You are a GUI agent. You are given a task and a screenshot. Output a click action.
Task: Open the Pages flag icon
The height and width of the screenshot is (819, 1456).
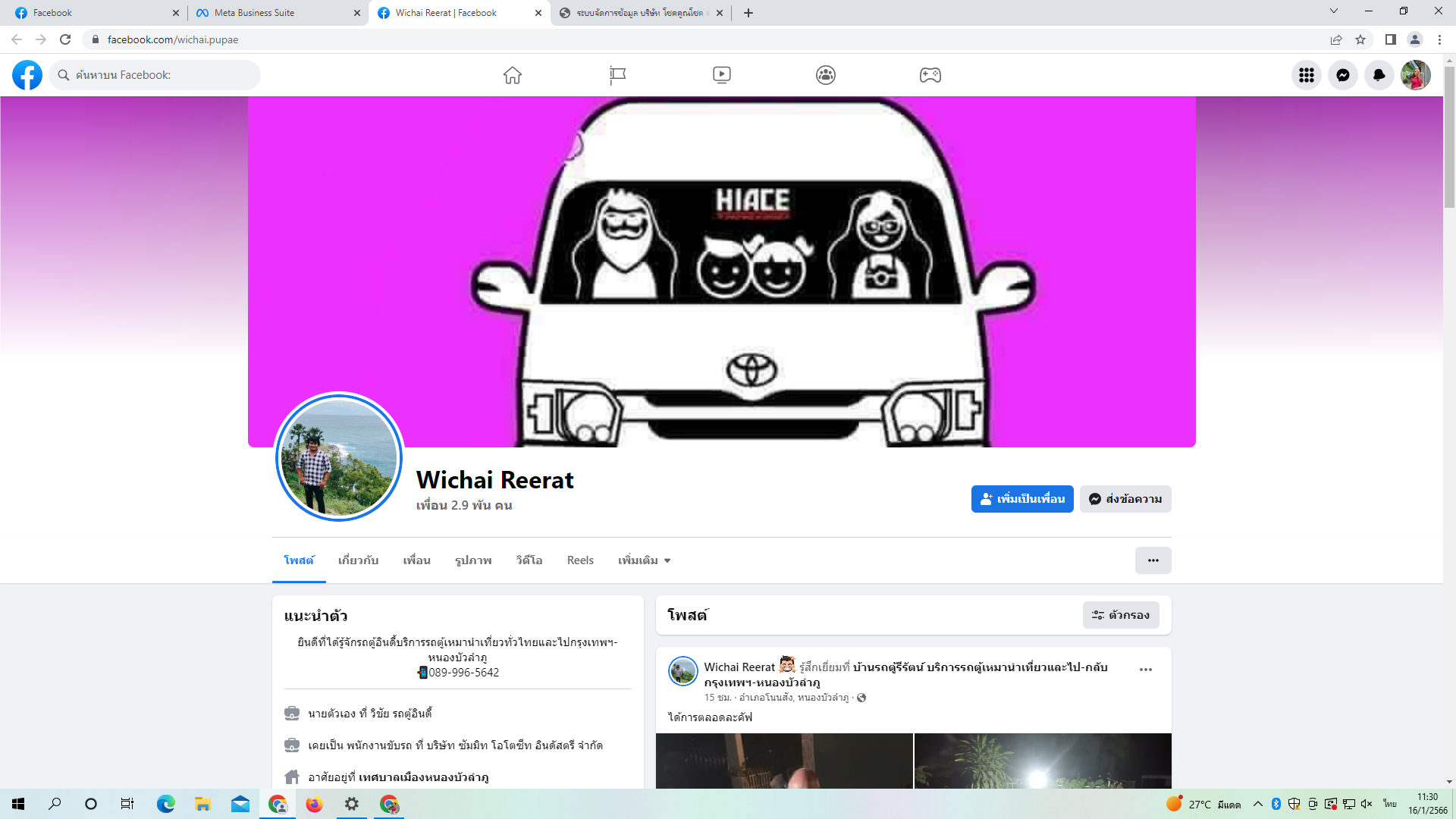(617, 75)
